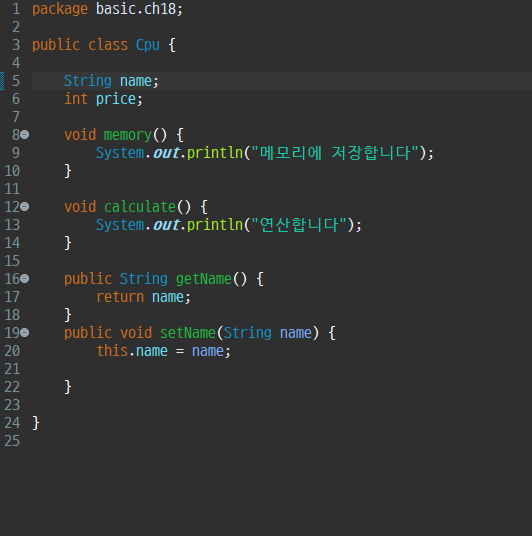Click line number 25 in the gutter
This screenshot has width=532, height=536.
click(x=12, y=441)
